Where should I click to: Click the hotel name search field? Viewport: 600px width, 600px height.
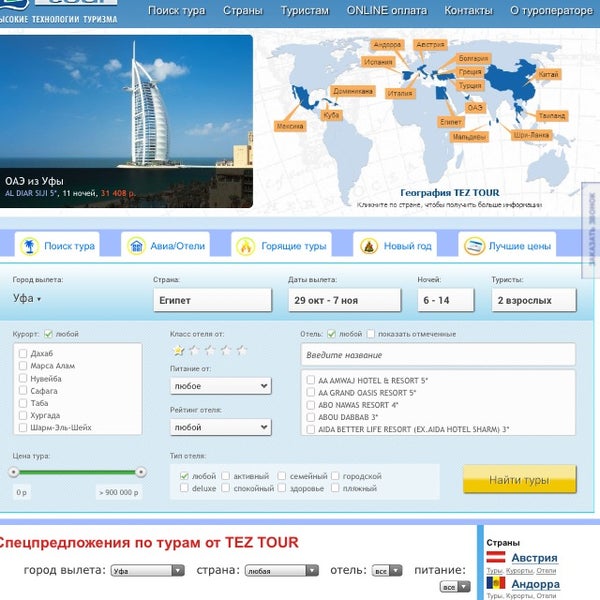[438, 354]
